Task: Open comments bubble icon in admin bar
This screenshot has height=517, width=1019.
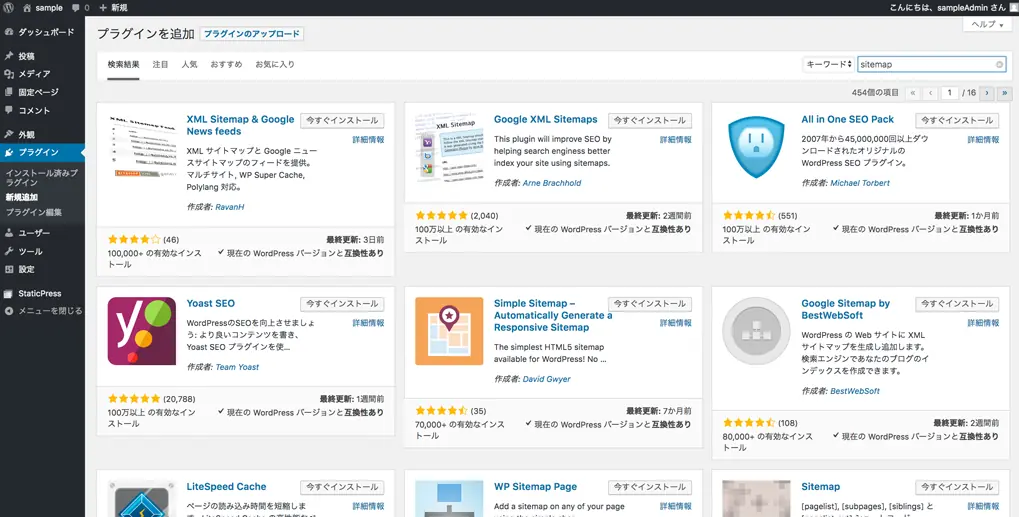Action: tap(75, 8)
